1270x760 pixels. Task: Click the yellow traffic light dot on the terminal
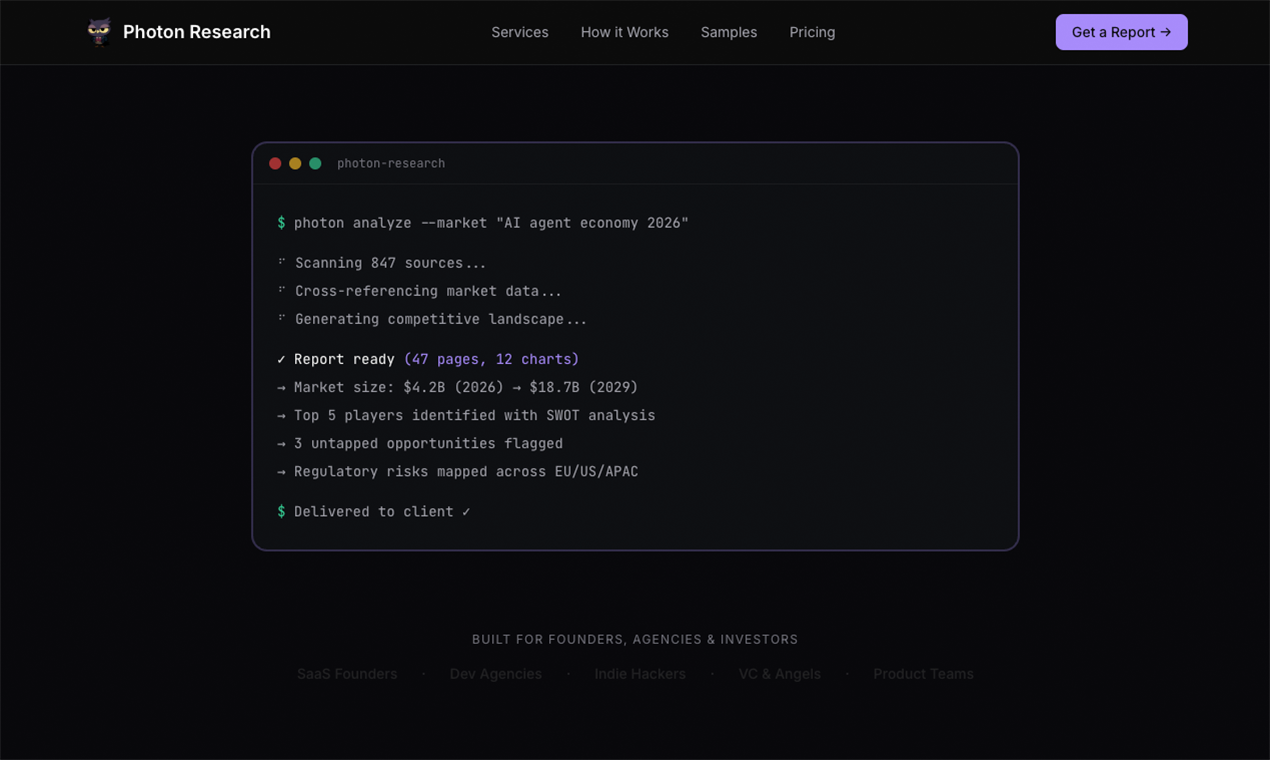point(295,163)
